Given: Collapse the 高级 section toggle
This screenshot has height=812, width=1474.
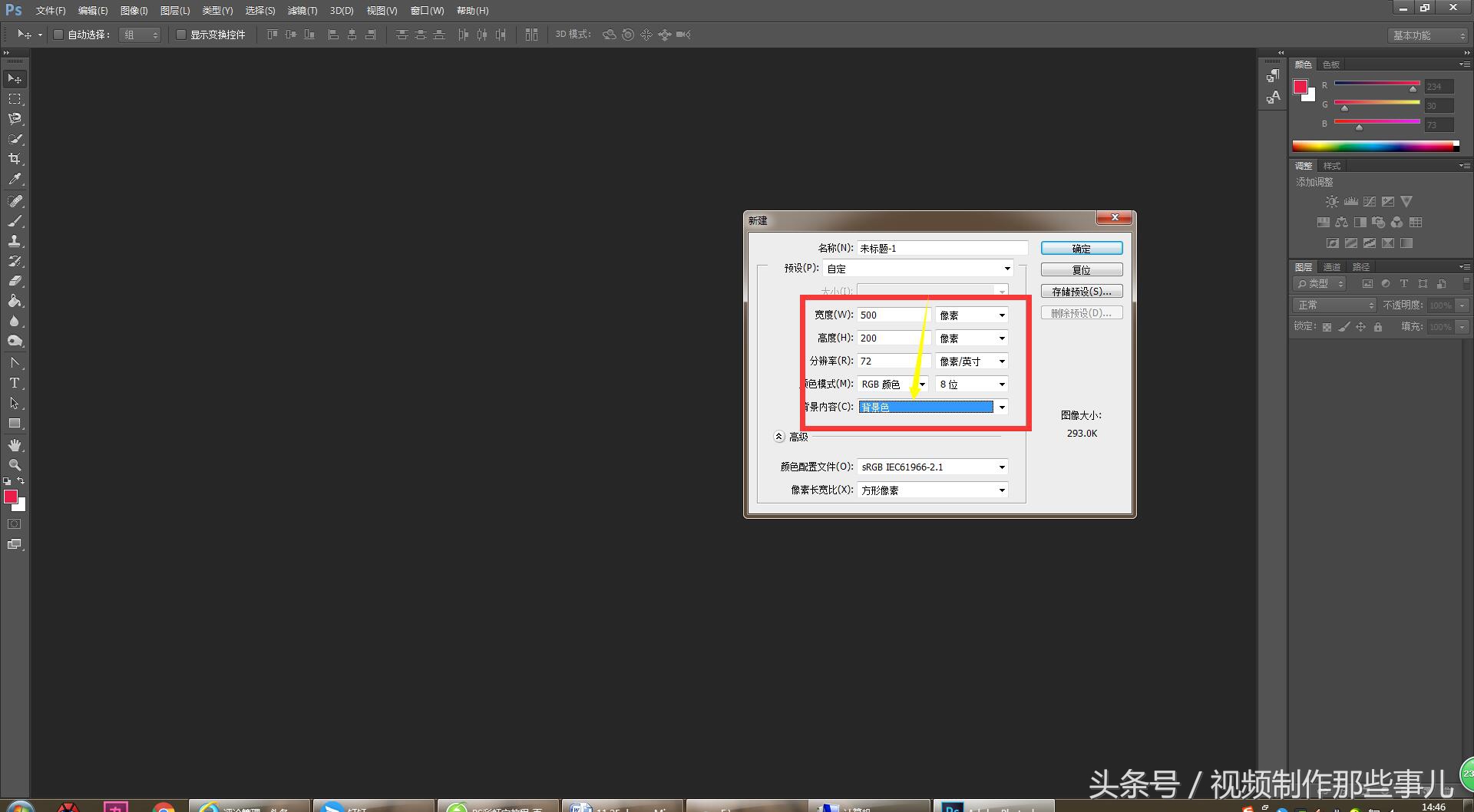Looking at the screenshot, I should pos(778,437).
